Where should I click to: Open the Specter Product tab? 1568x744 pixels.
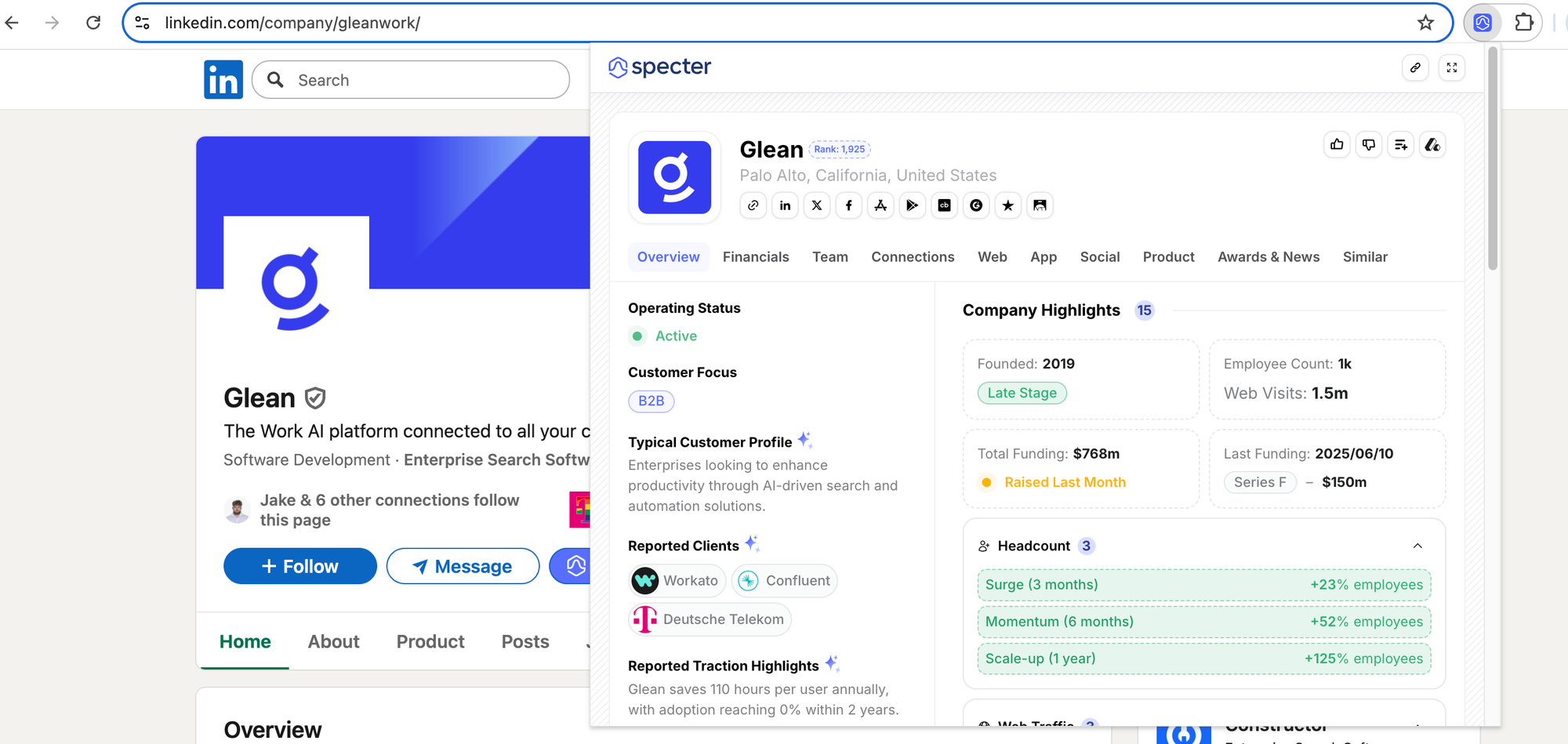click(x=1169, y=257)
